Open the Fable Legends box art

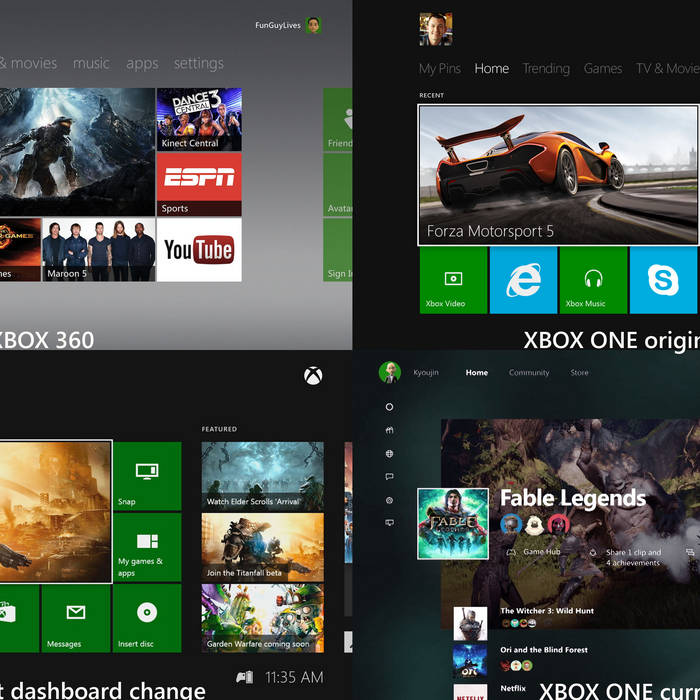453,524
